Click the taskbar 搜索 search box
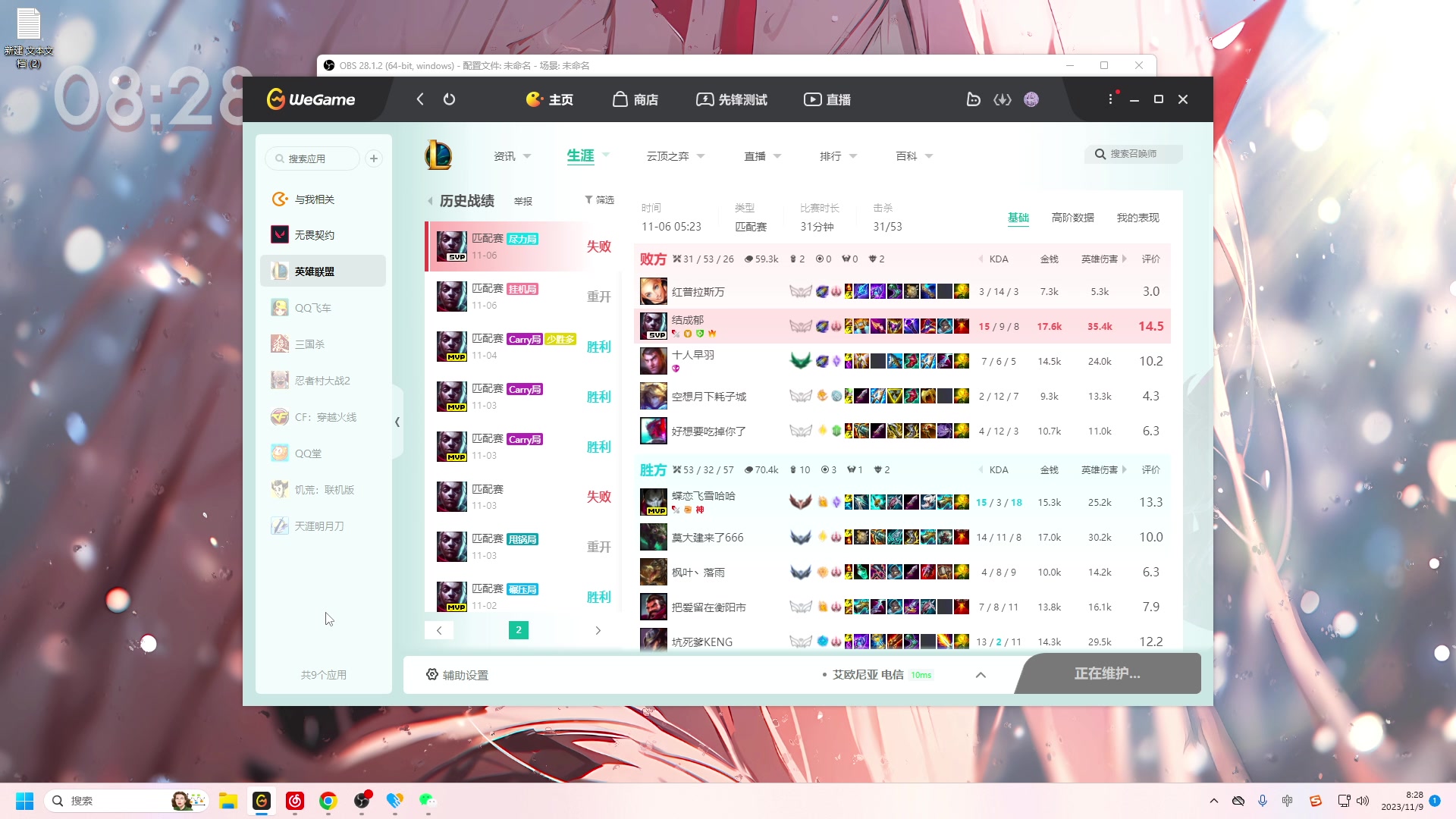1456x819 pixels. coord(127,801)
